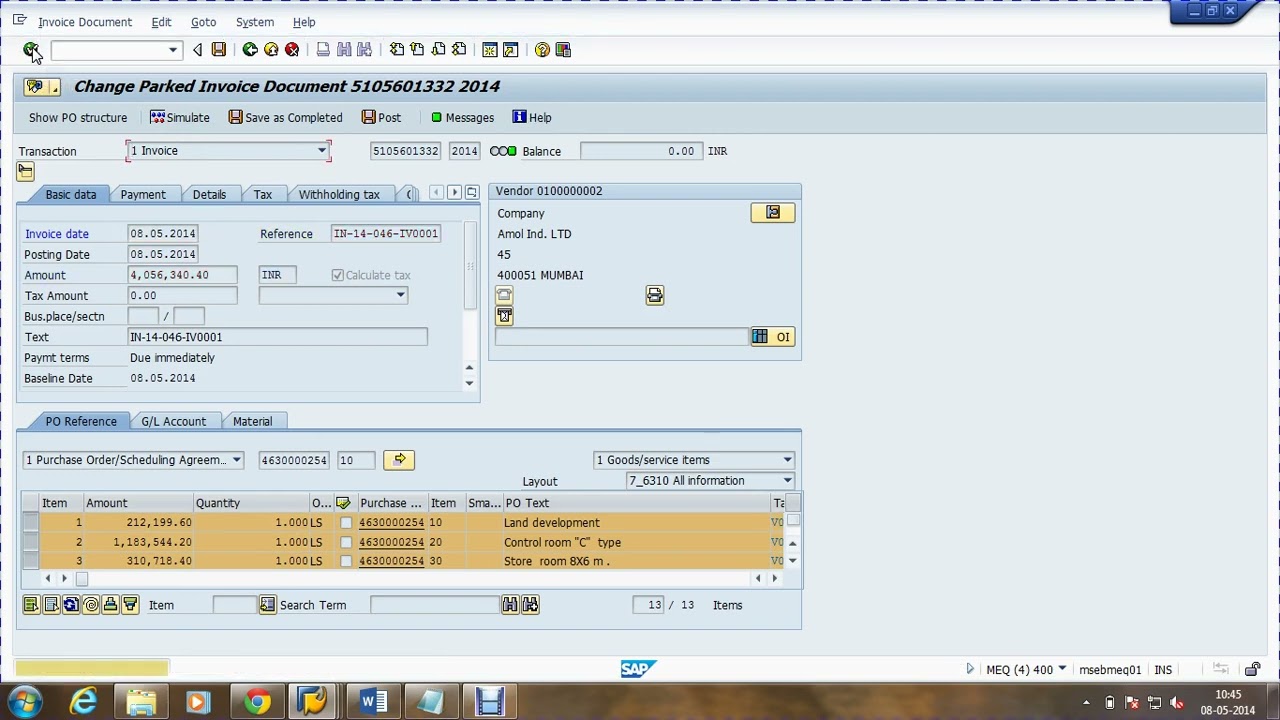Switch to the Withholding tax tab
Viewport: 1280px width, 720px height.
339,195
